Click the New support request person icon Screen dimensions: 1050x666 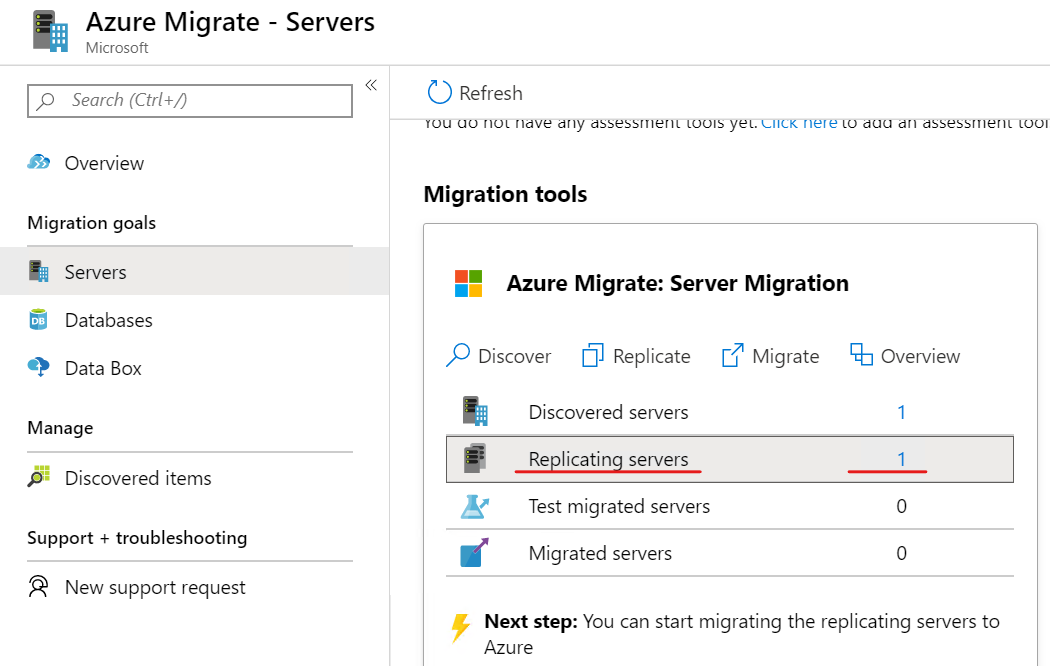pyautogui.click(x=38, y=586)
